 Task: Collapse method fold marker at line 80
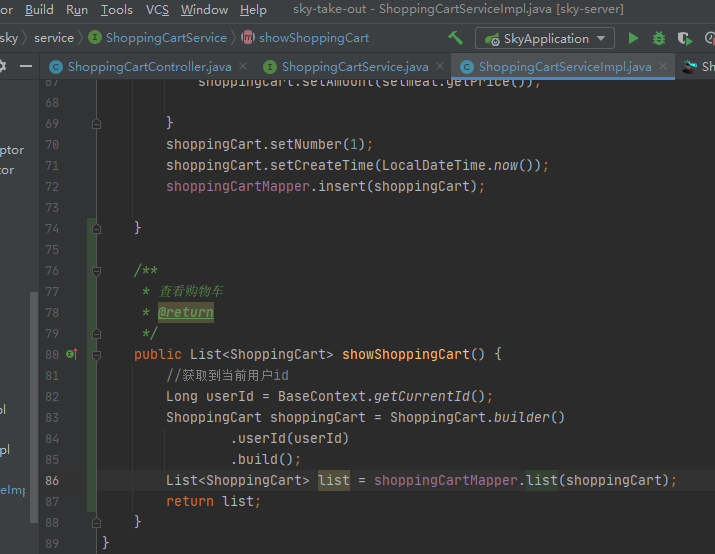tap(96, 355)
